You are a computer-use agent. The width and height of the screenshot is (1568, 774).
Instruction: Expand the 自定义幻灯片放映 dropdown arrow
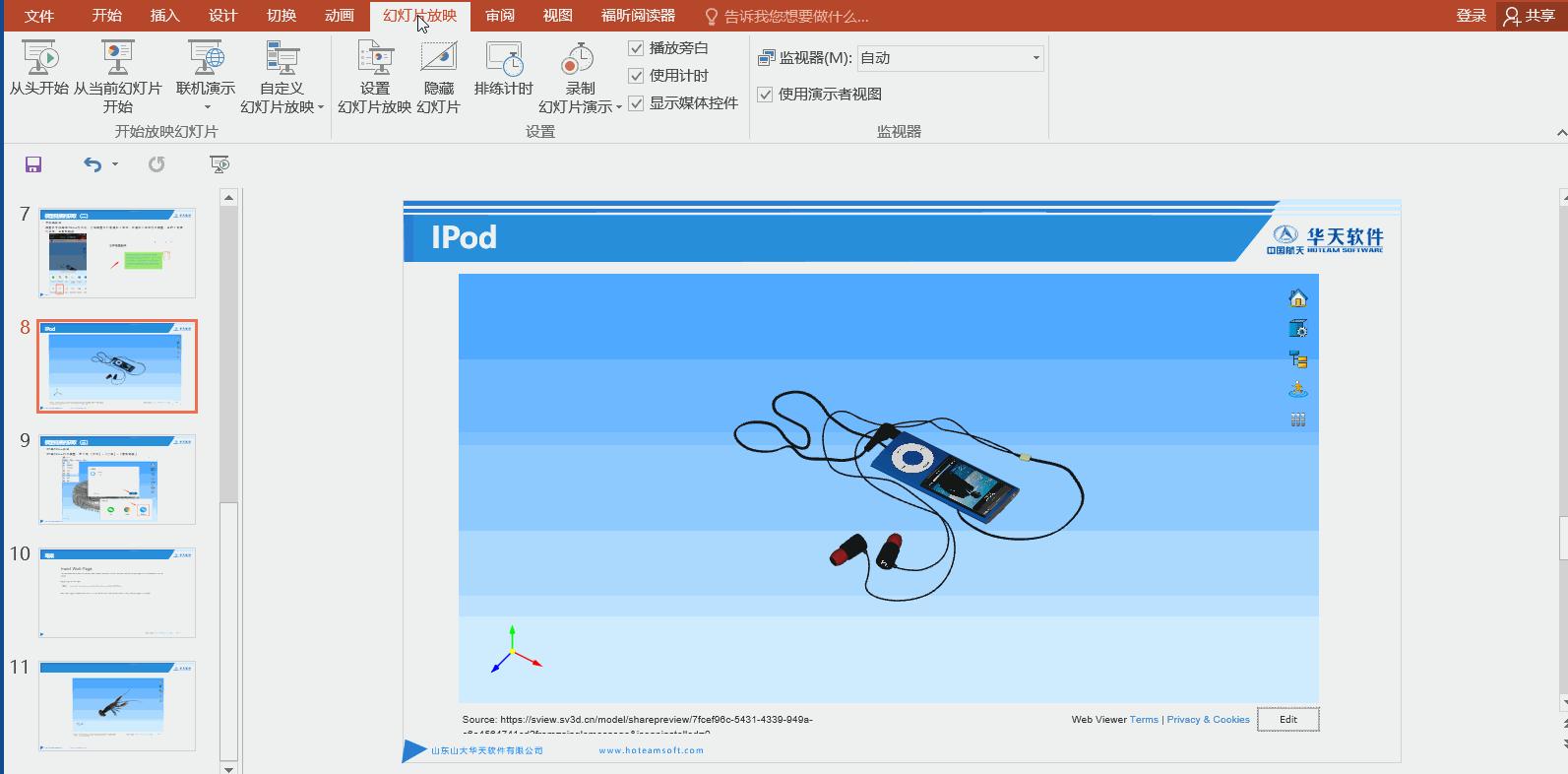click(x=321, y=107)
